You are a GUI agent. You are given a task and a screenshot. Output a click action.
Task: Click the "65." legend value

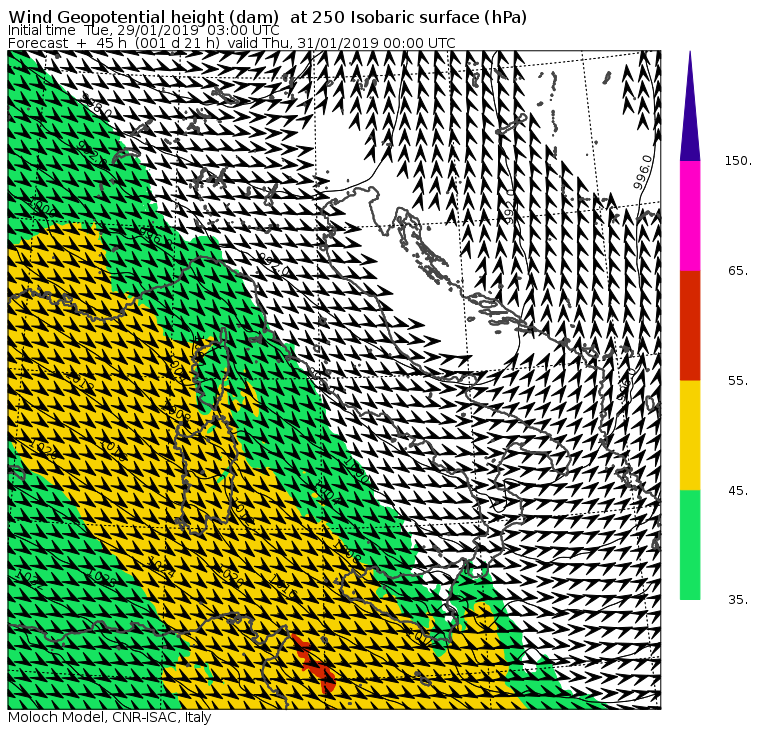pyautogui.click(x=738, y=270)
